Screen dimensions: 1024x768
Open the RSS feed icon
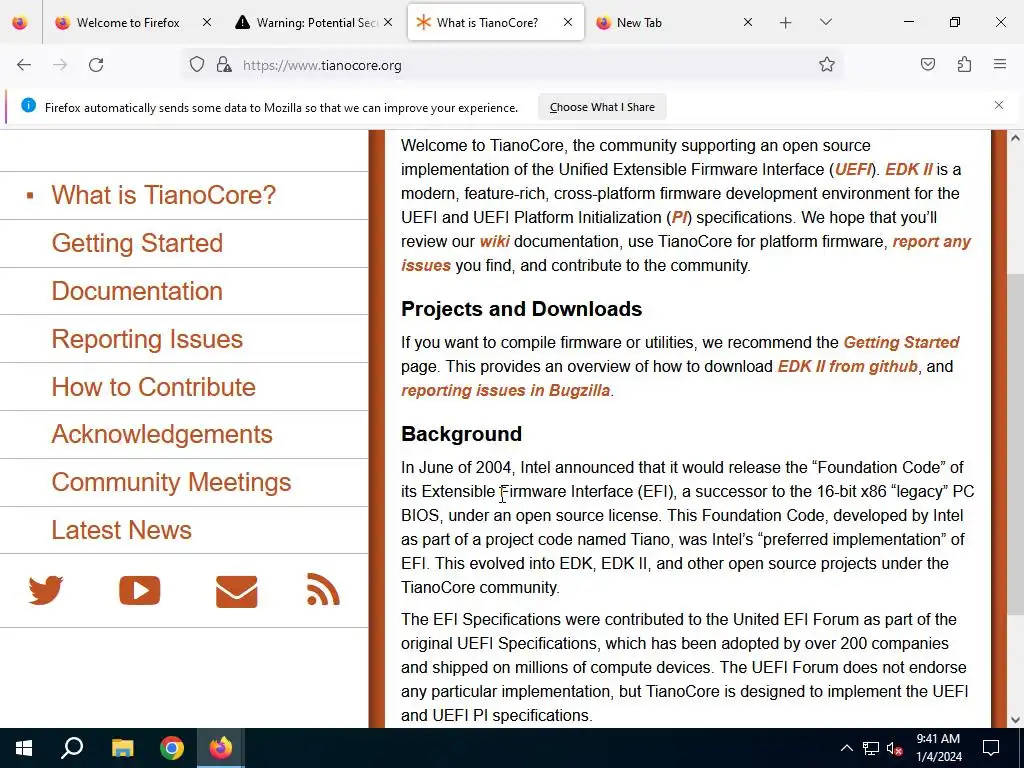click(323, 589)
